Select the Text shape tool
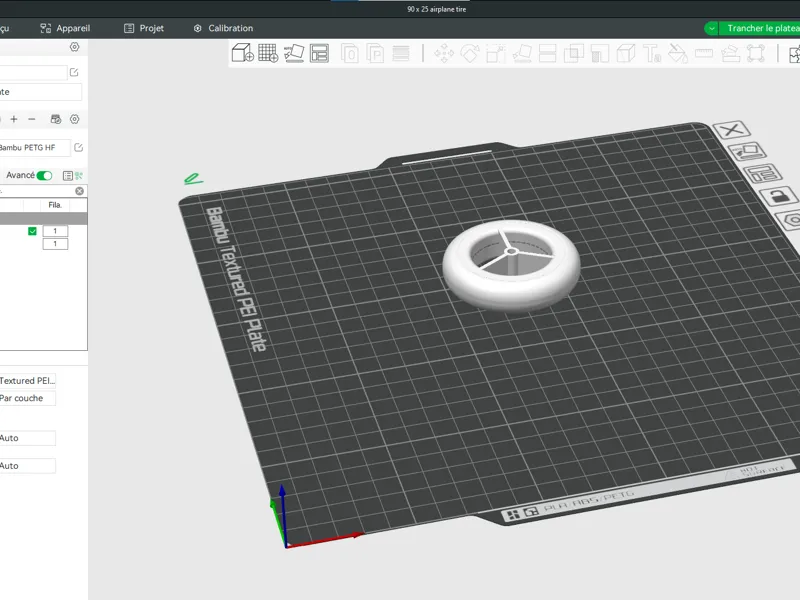This screenshot has width=800, height=600. click(652, 53)
